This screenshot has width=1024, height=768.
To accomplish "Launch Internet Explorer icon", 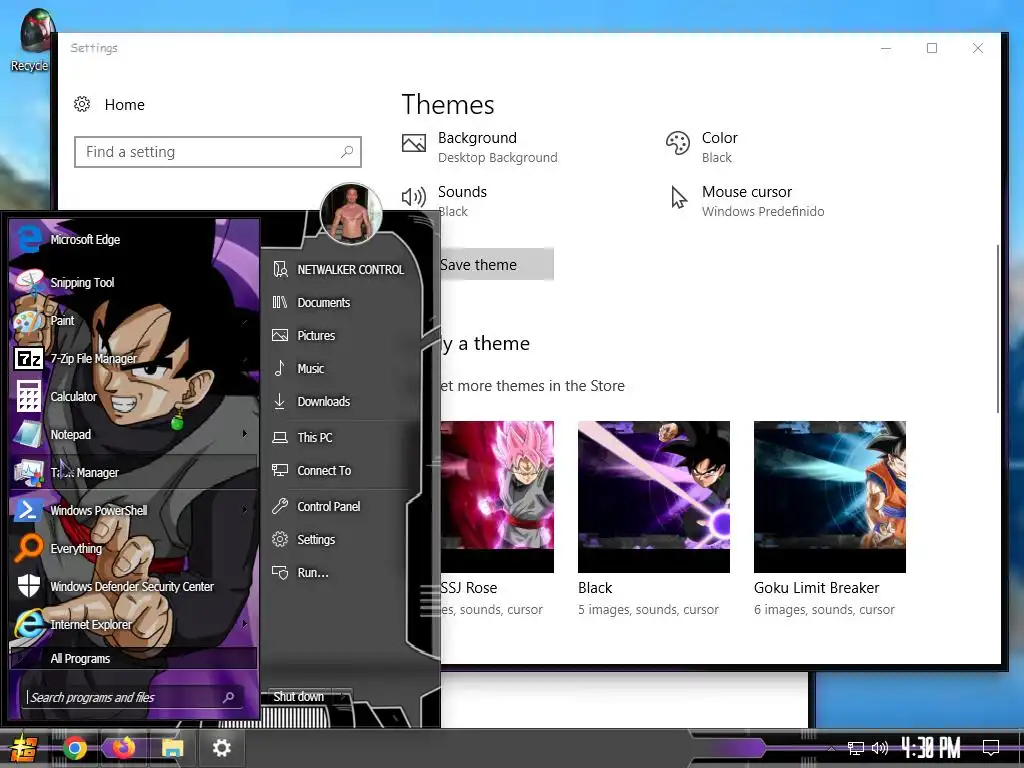I will click(29, 624).
